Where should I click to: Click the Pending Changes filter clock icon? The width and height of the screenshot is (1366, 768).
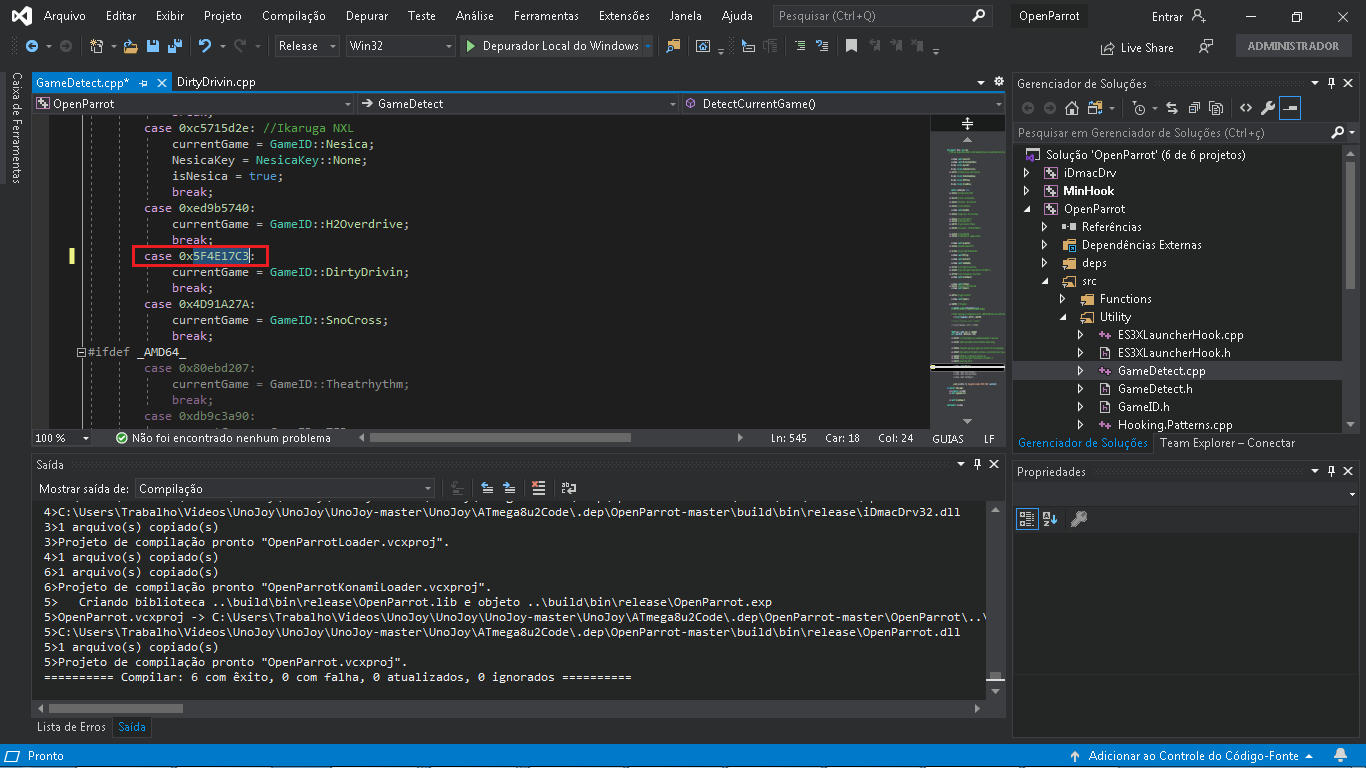tap(1139, 108)
